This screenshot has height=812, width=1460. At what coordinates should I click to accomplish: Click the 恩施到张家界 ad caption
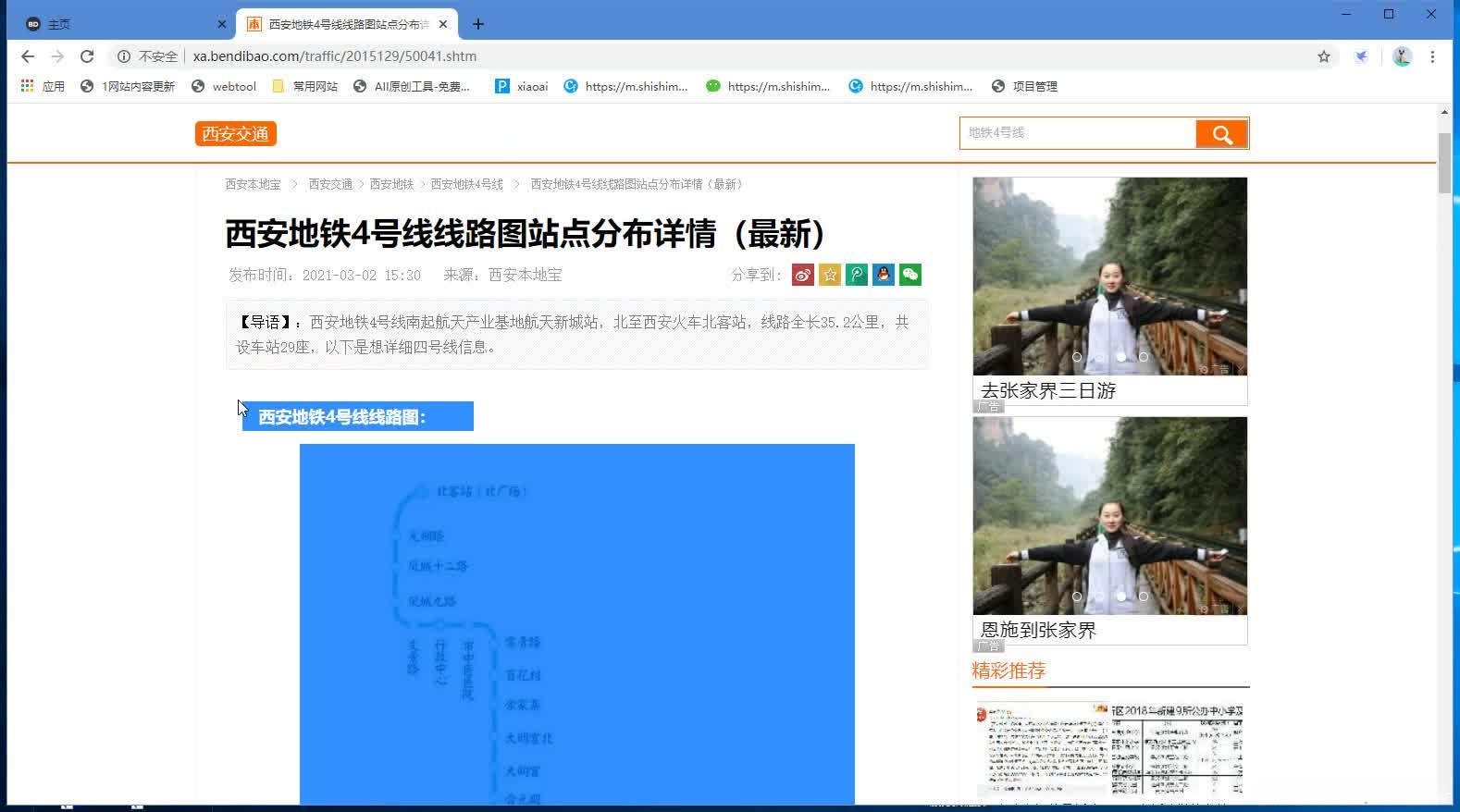(x=1038, y=630)
